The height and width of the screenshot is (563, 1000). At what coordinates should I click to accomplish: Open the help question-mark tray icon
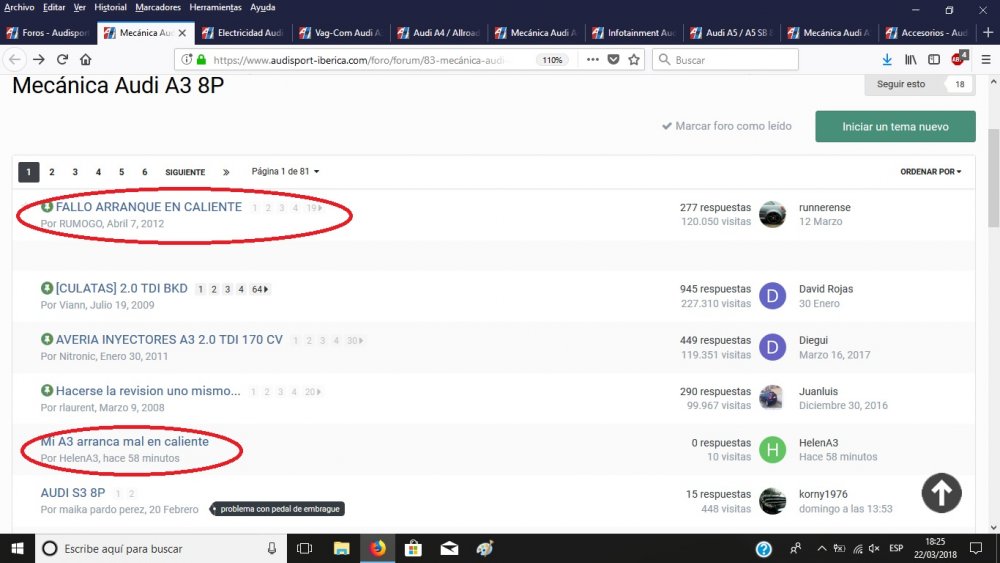763,548
